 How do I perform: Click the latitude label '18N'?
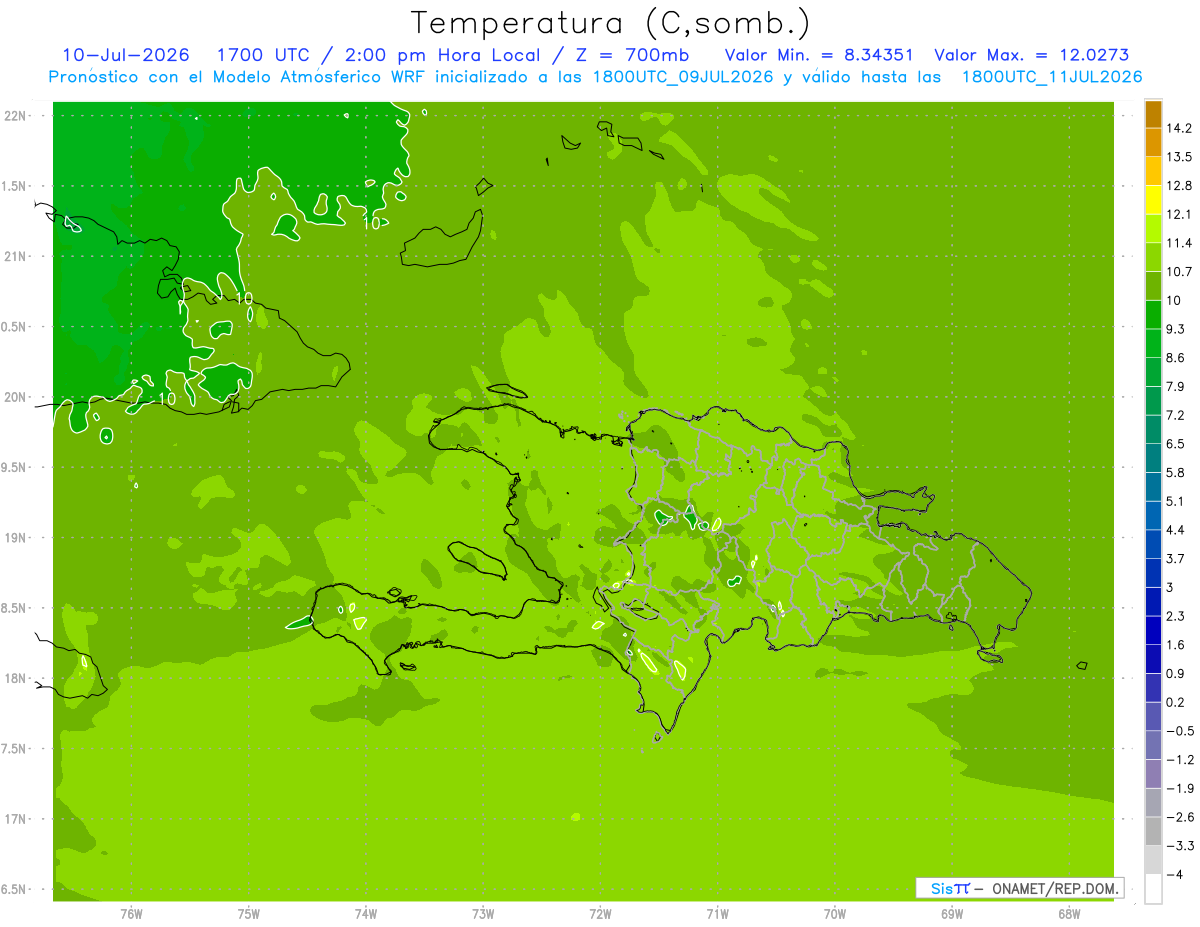(x=16, y=679)
